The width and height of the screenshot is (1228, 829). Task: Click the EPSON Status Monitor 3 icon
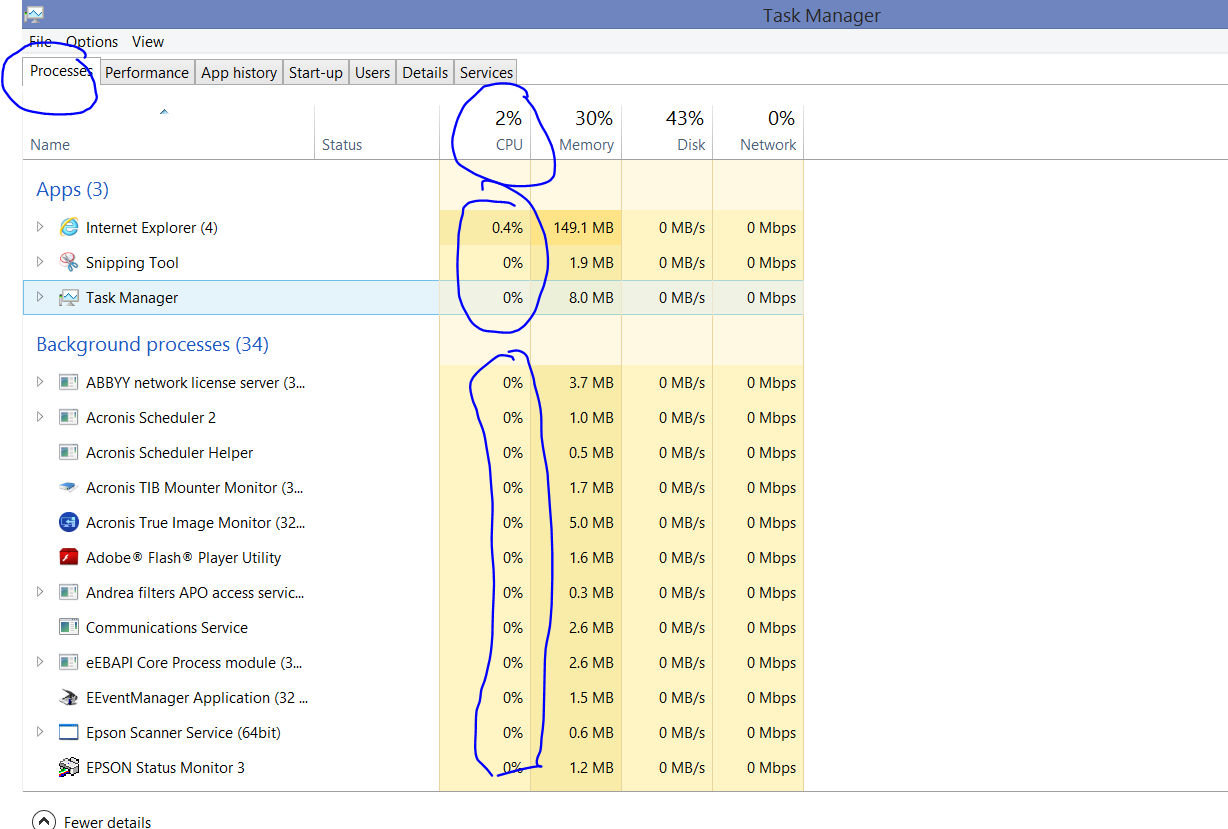[x=68, y=767]
